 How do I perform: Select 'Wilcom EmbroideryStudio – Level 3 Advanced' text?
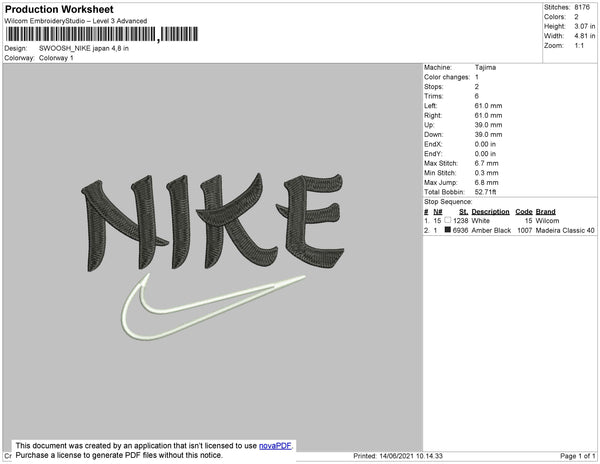(x=76, y=21)
